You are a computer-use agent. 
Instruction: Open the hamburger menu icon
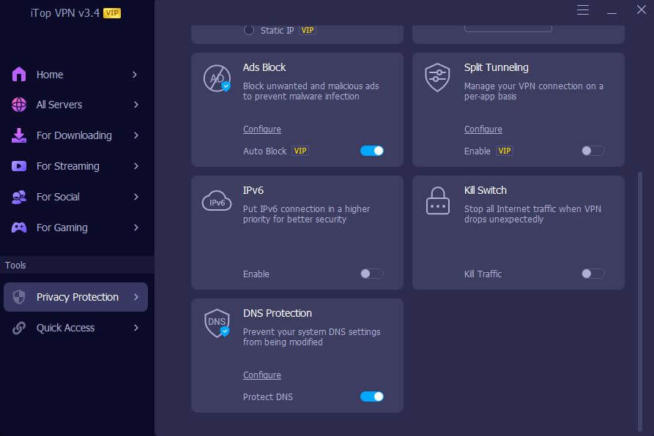583,10
